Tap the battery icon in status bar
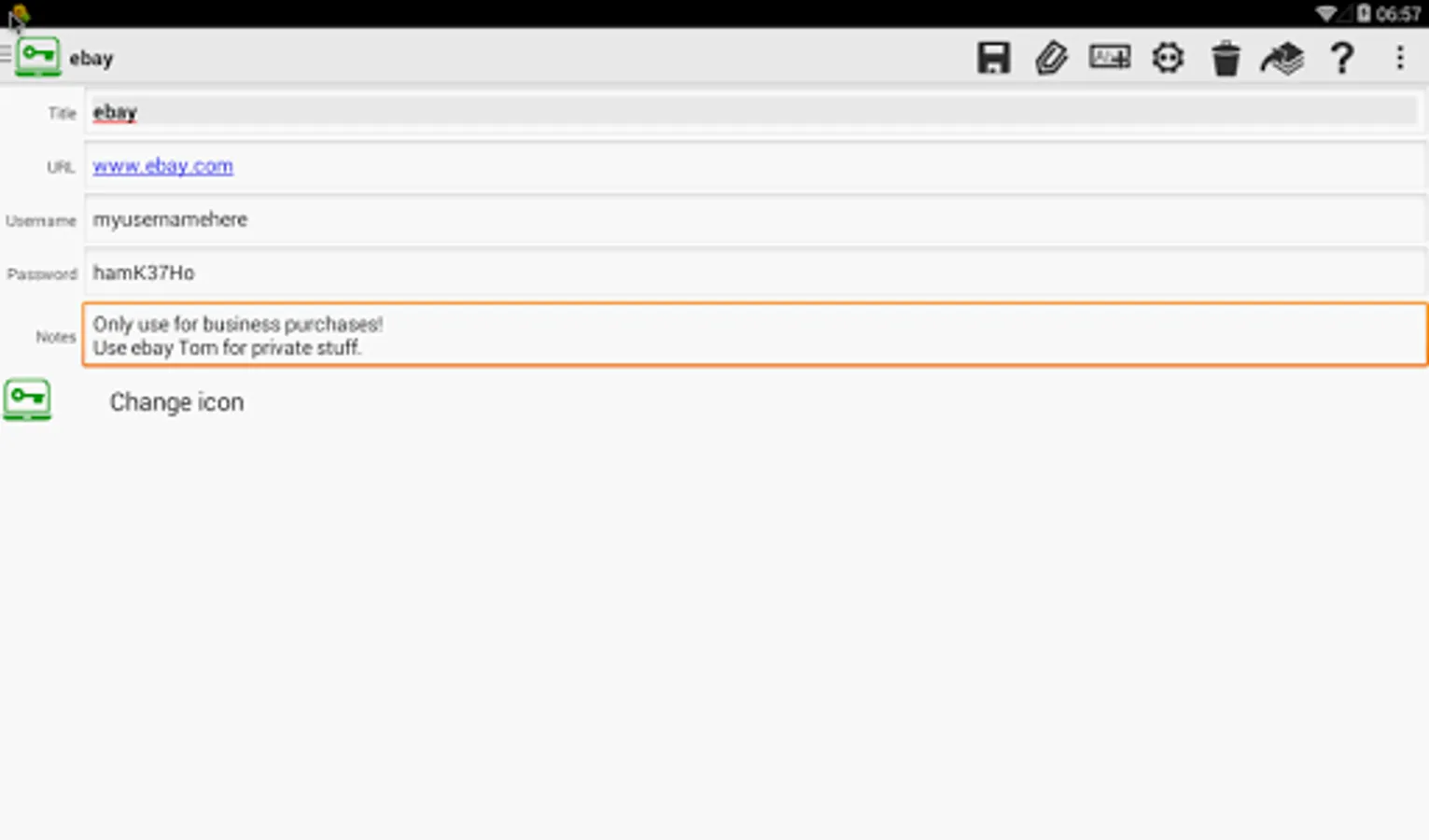The image size is (1429, 840). (1364, 13)
